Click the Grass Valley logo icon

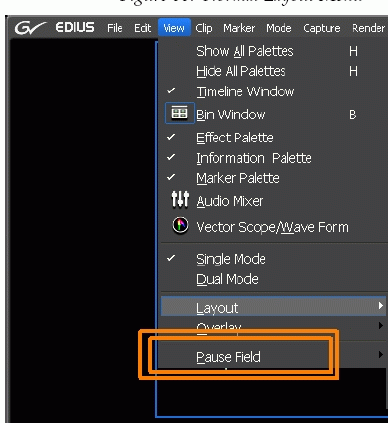click(30, 28)
